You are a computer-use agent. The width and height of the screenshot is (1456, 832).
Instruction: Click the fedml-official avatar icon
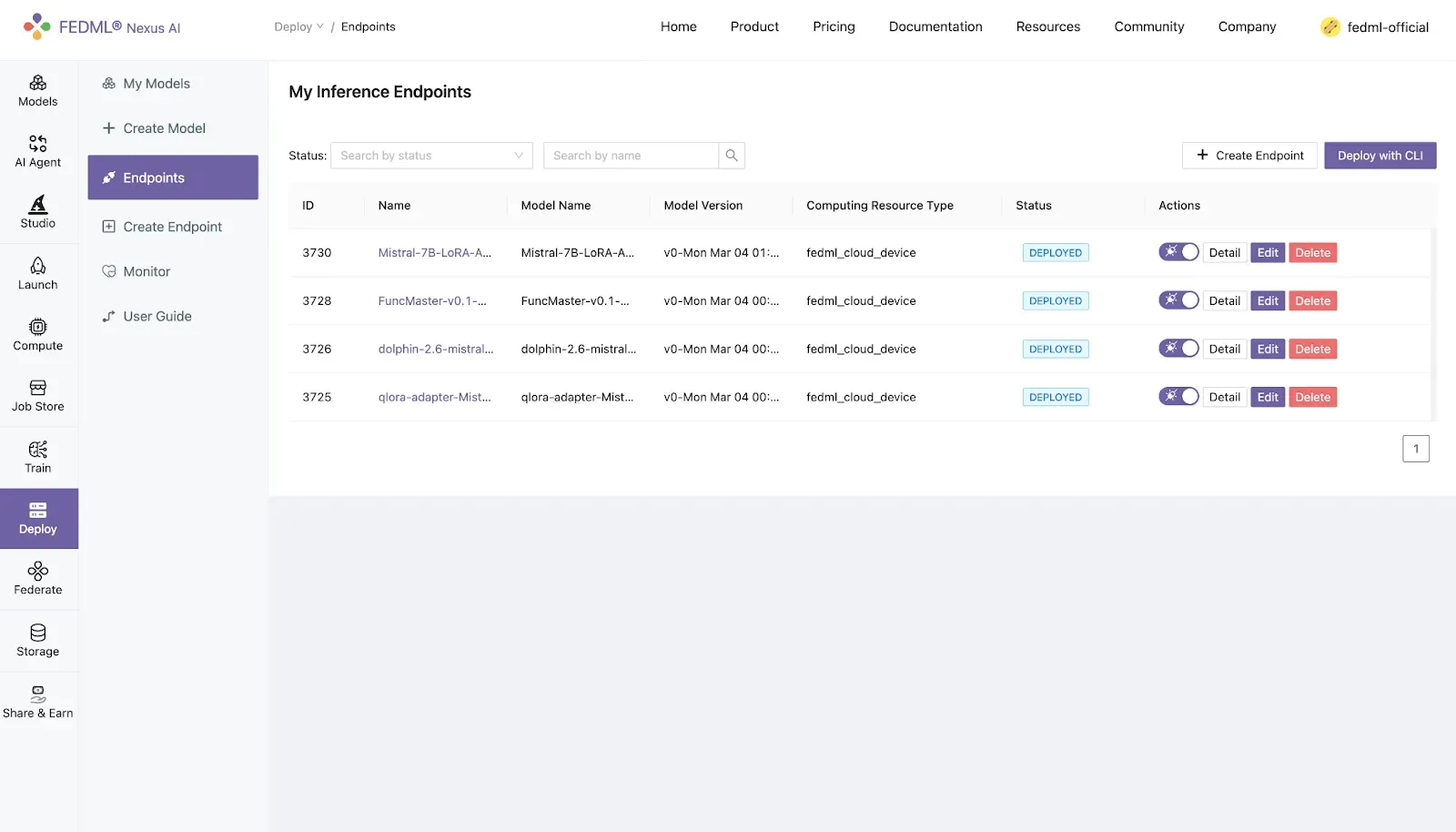coord(1330,27)
